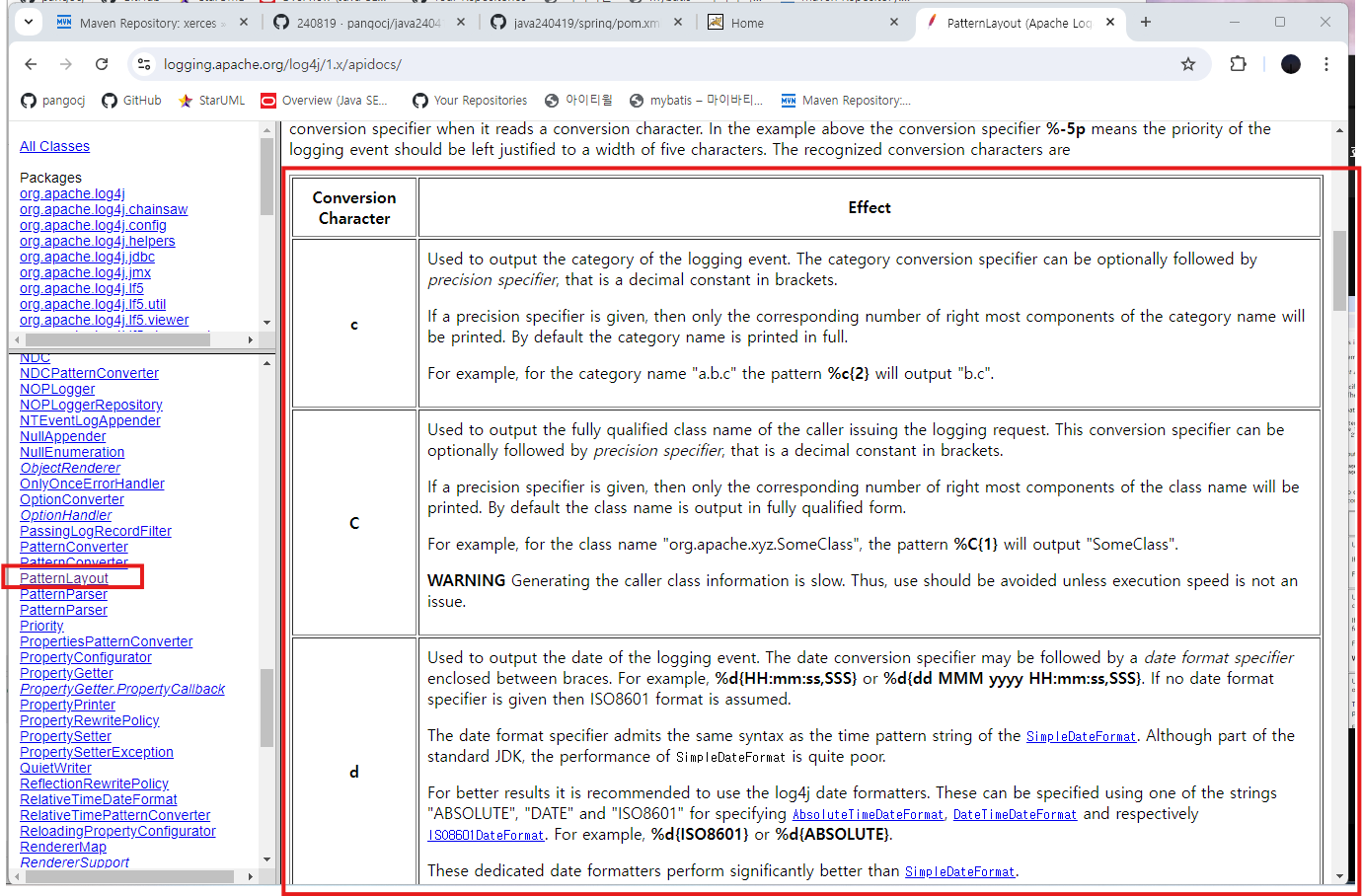Open the Chrome three-dot menu
1362x896 pixels.
pos(1326,64)
